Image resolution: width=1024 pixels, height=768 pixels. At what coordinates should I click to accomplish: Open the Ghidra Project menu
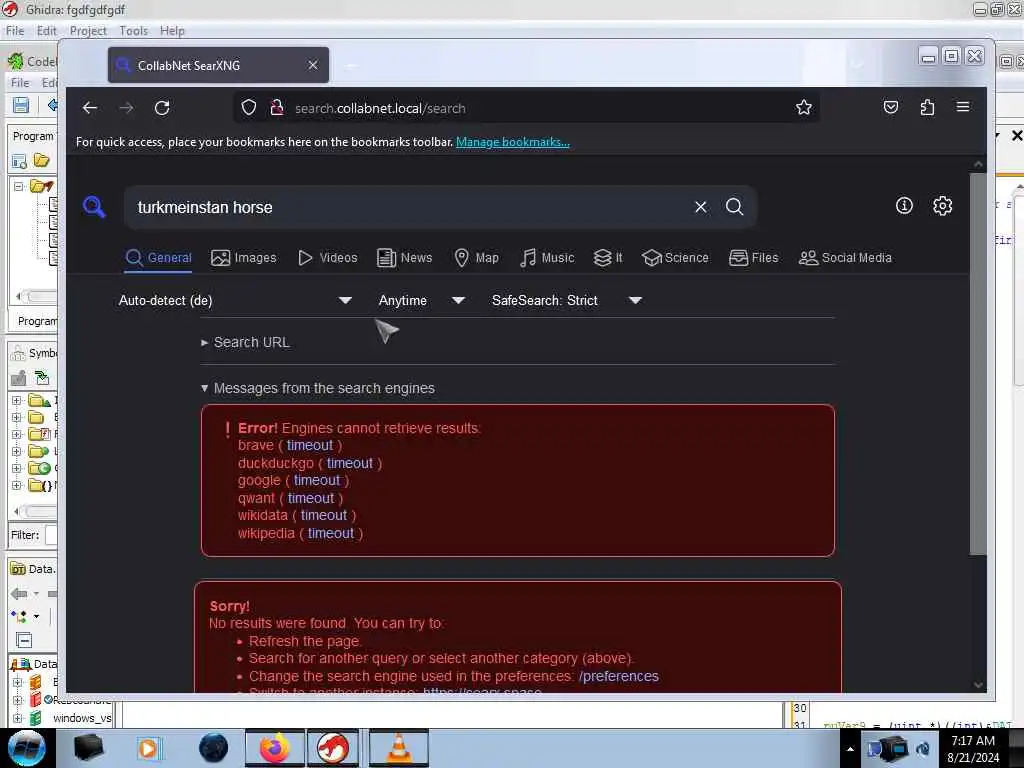[88, 31]
